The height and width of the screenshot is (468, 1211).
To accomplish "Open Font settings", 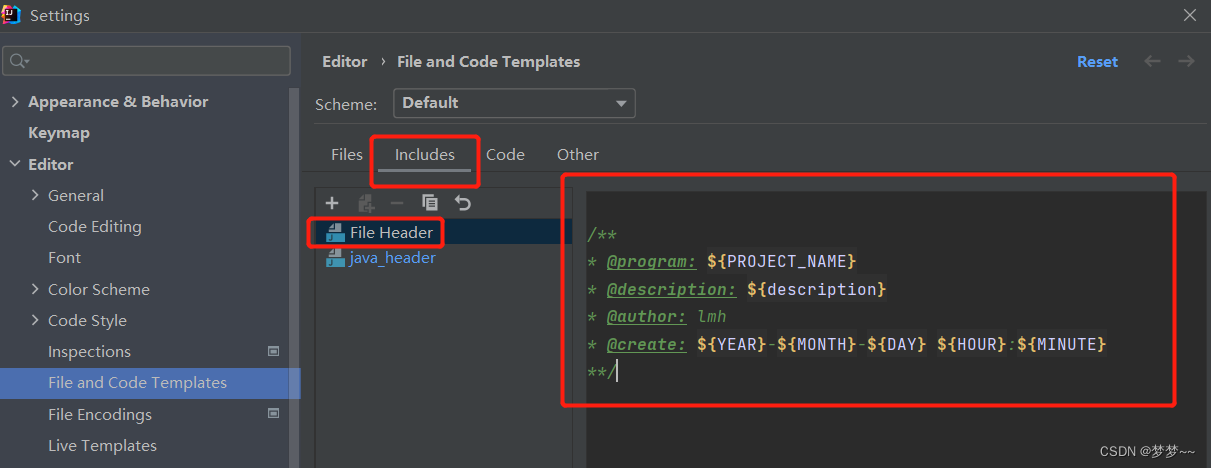I will [x=64, y=258].
